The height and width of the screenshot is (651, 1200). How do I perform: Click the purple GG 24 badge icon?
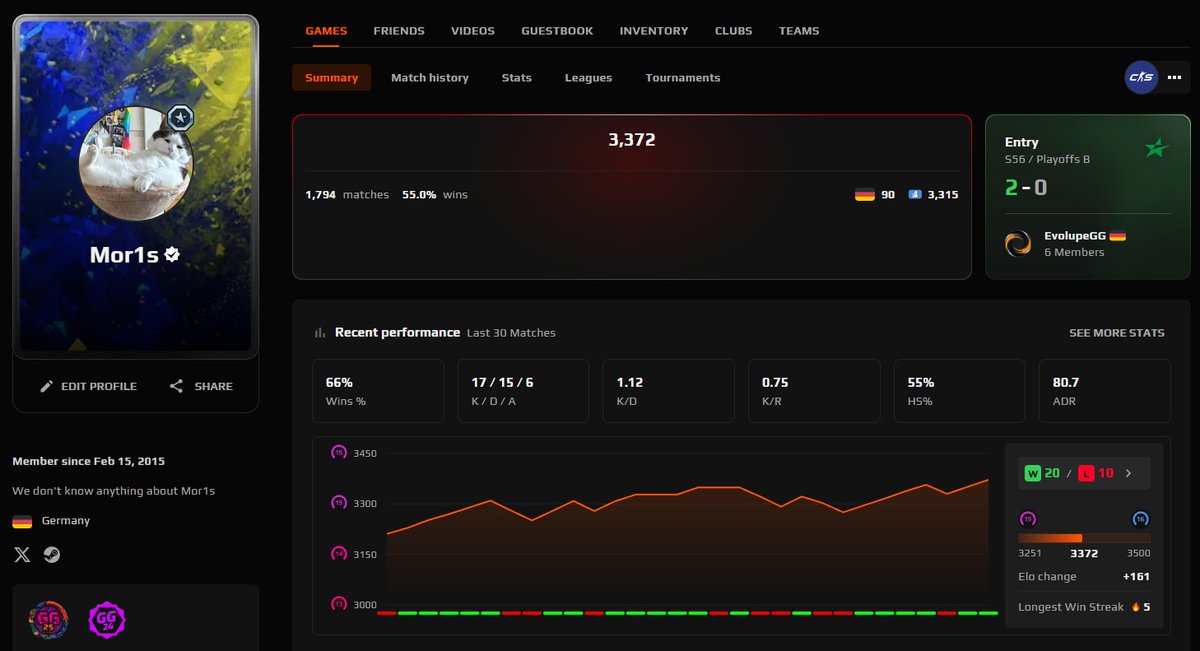[x=107, y=621]
